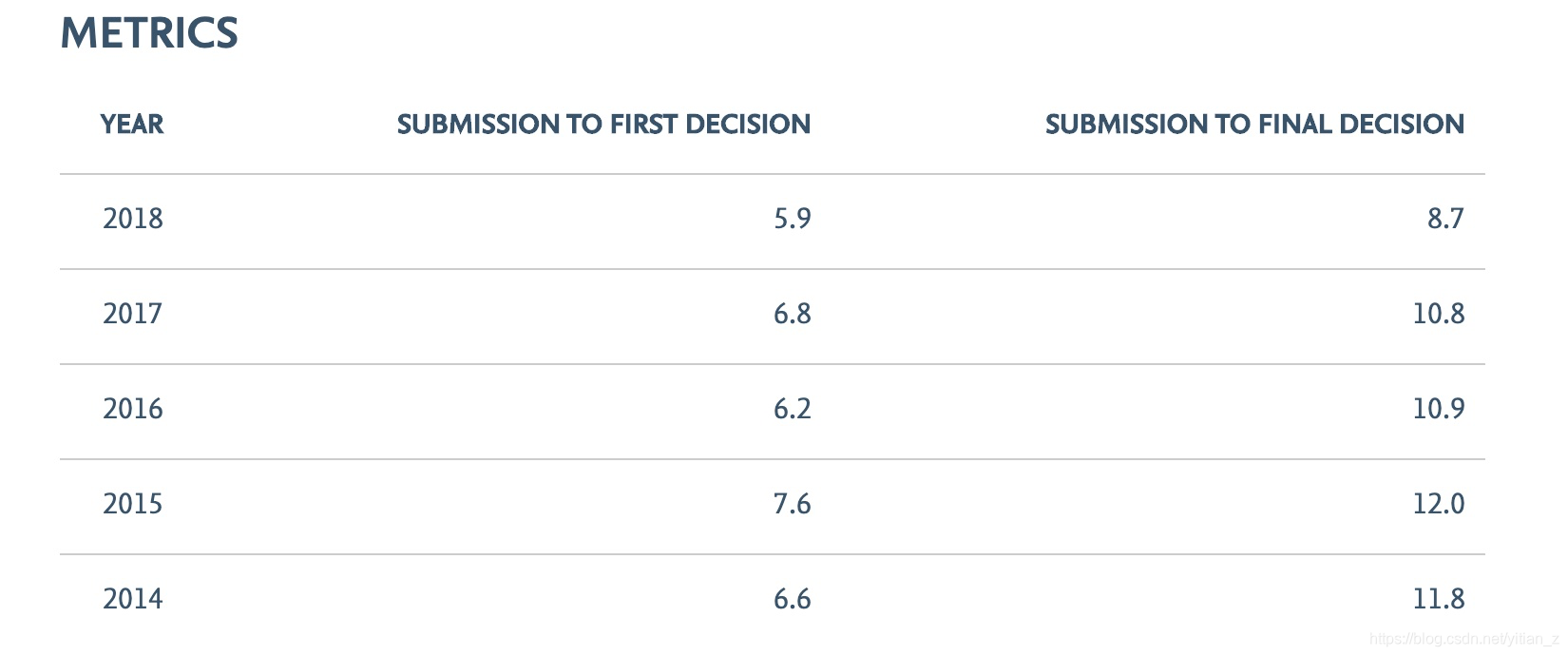Click SUBMISSION TO FINAL DECISION header
This screenshot has width=1568, height=656.
(x=1254, y=125)
